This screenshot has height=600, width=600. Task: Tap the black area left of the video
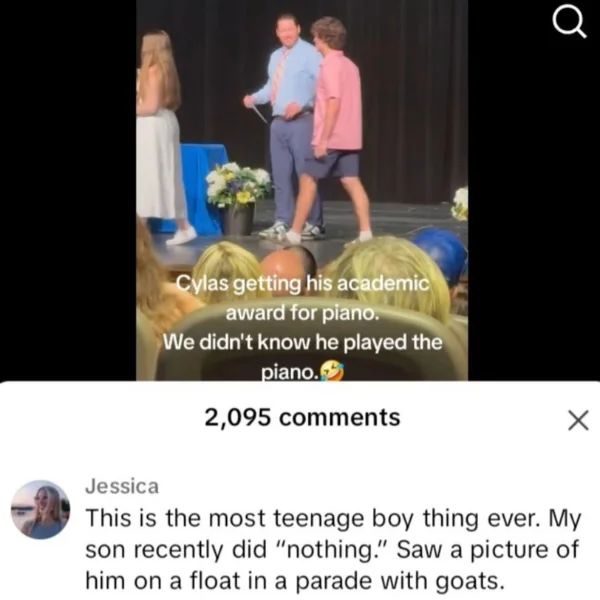68,190
